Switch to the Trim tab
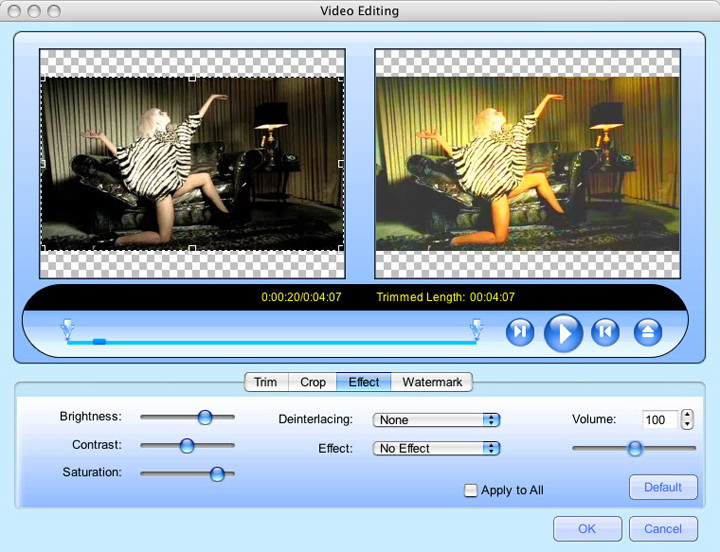The width and height of the screenshot is (720, 552). (x=265, y=382)
